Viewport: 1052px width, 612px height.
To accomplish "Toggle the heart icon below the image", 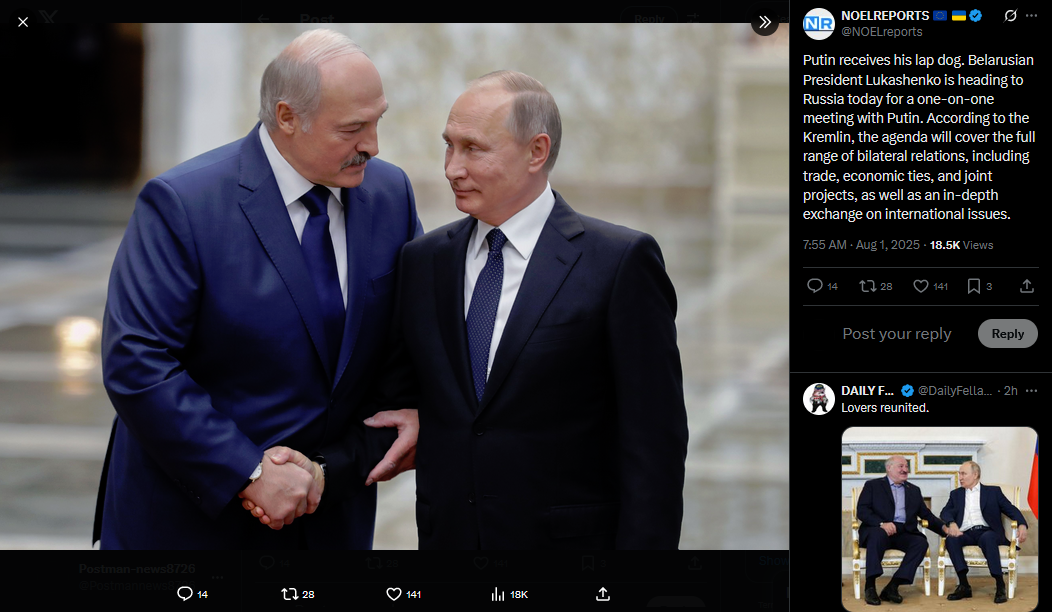I will pyautogui.click(x=394, y=594).
